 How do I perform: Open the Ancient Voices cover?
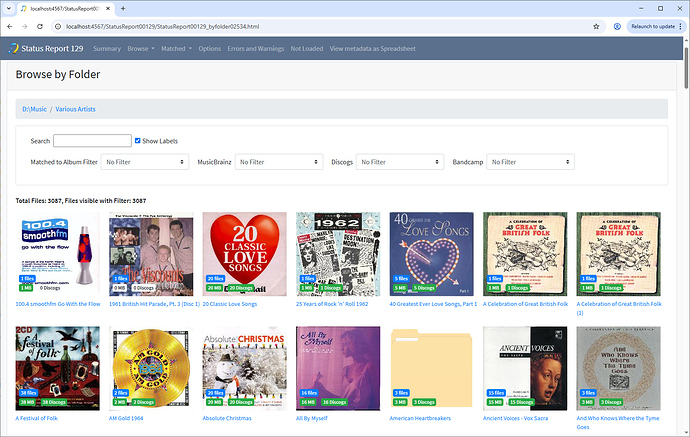click(x=525, y=368)
